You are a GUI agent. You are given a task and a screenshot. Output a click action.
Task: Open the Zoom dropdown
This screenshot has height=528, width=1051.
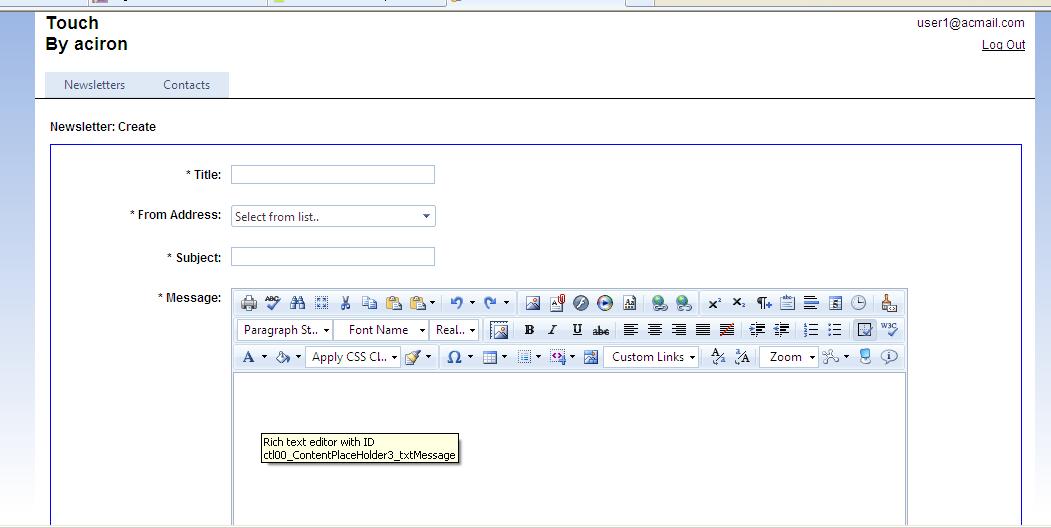pos(789,357)
